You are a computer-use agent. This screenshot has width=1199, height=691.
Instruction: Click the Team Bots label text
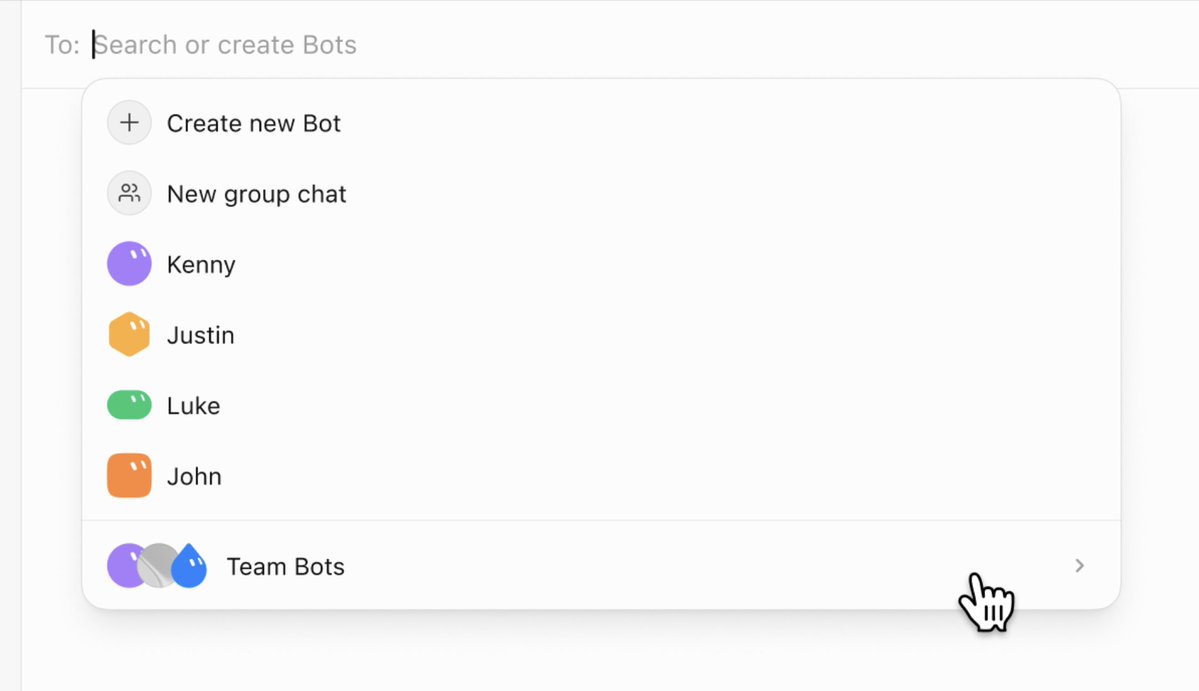tap(285, 566)
